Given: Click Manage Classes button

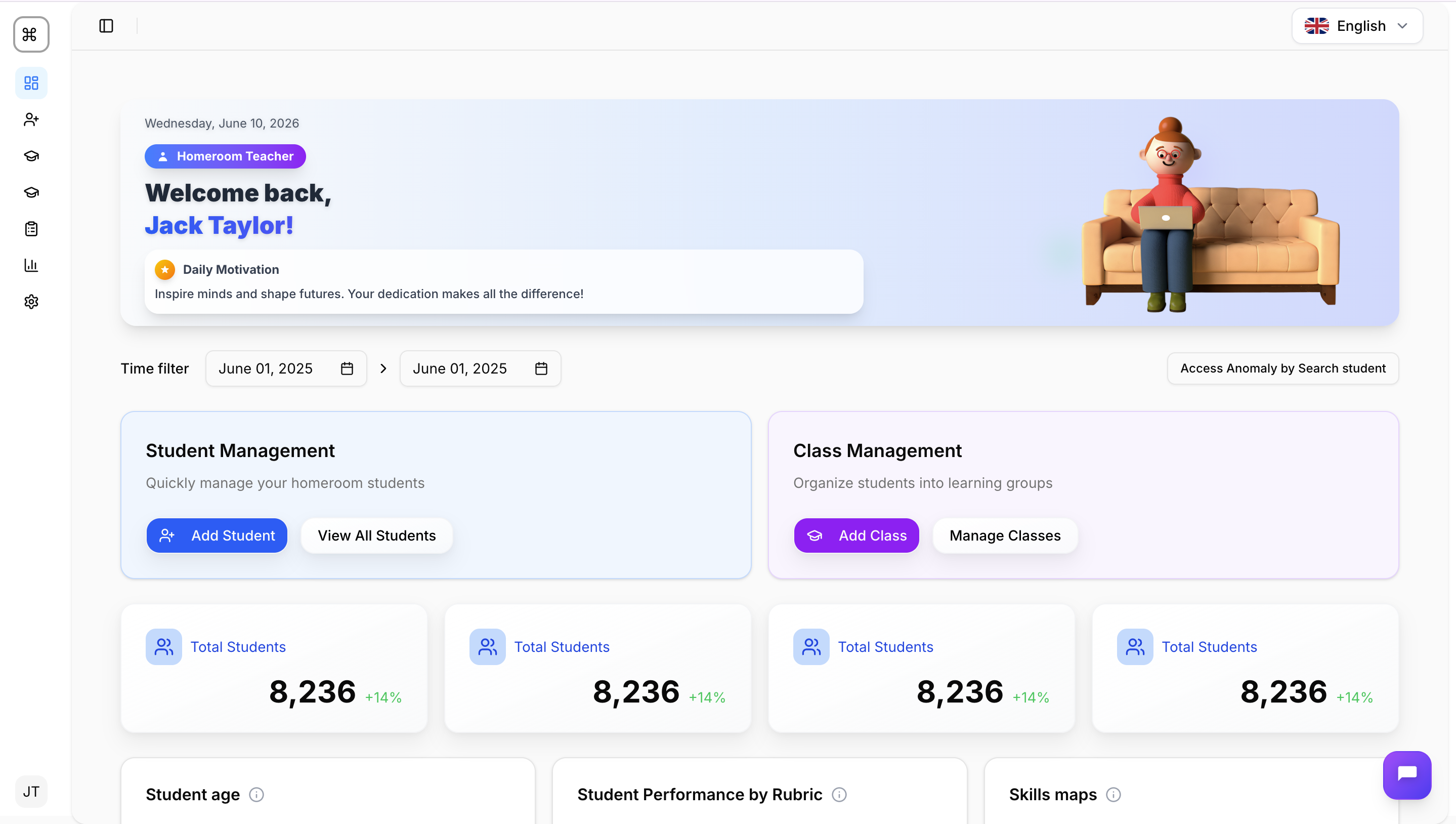Looking at the screenshot, I should pyautogui.click(x=1005, y=535).
